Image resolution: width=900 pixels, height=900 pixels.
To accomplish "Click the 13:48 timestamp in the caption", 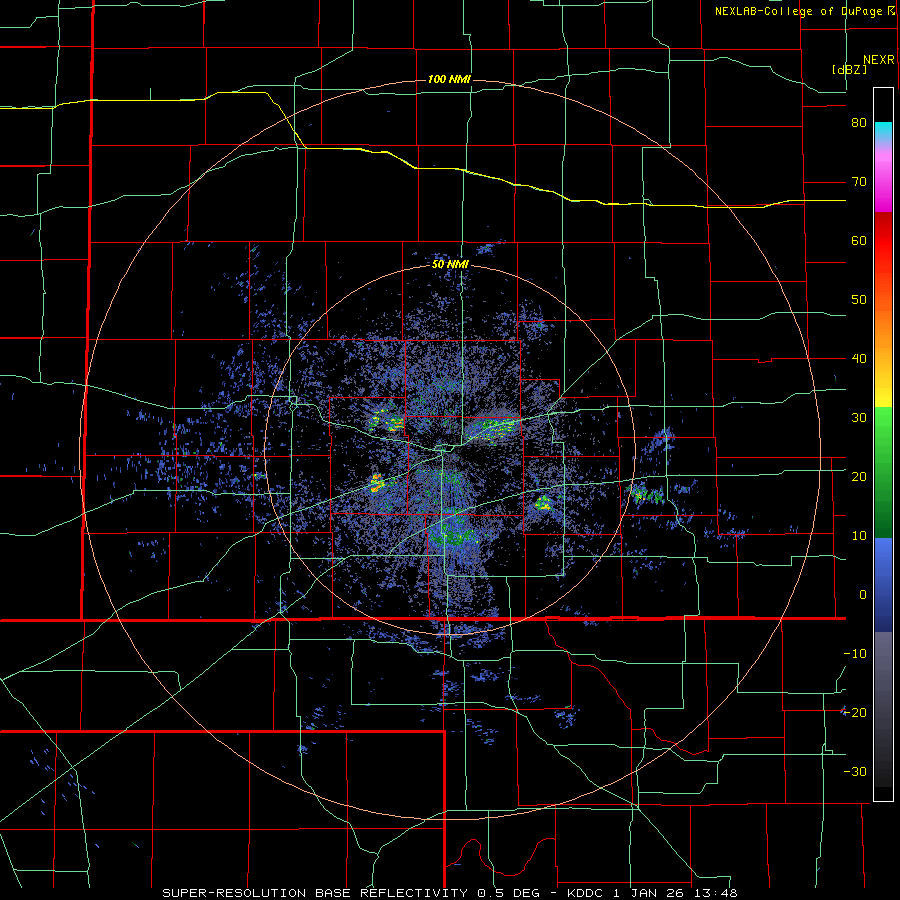I will [x=716, y=893].
